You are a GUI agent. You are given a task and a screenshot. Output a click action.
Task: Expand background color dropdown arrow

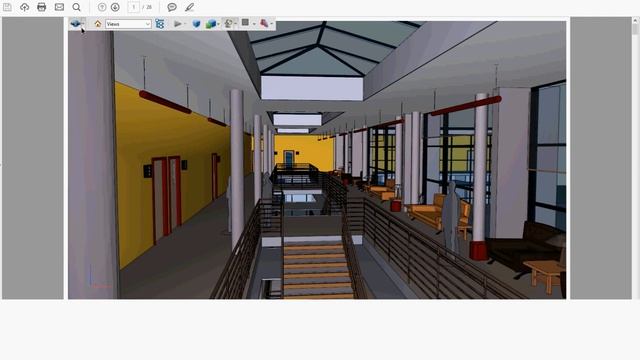(254, 24)
